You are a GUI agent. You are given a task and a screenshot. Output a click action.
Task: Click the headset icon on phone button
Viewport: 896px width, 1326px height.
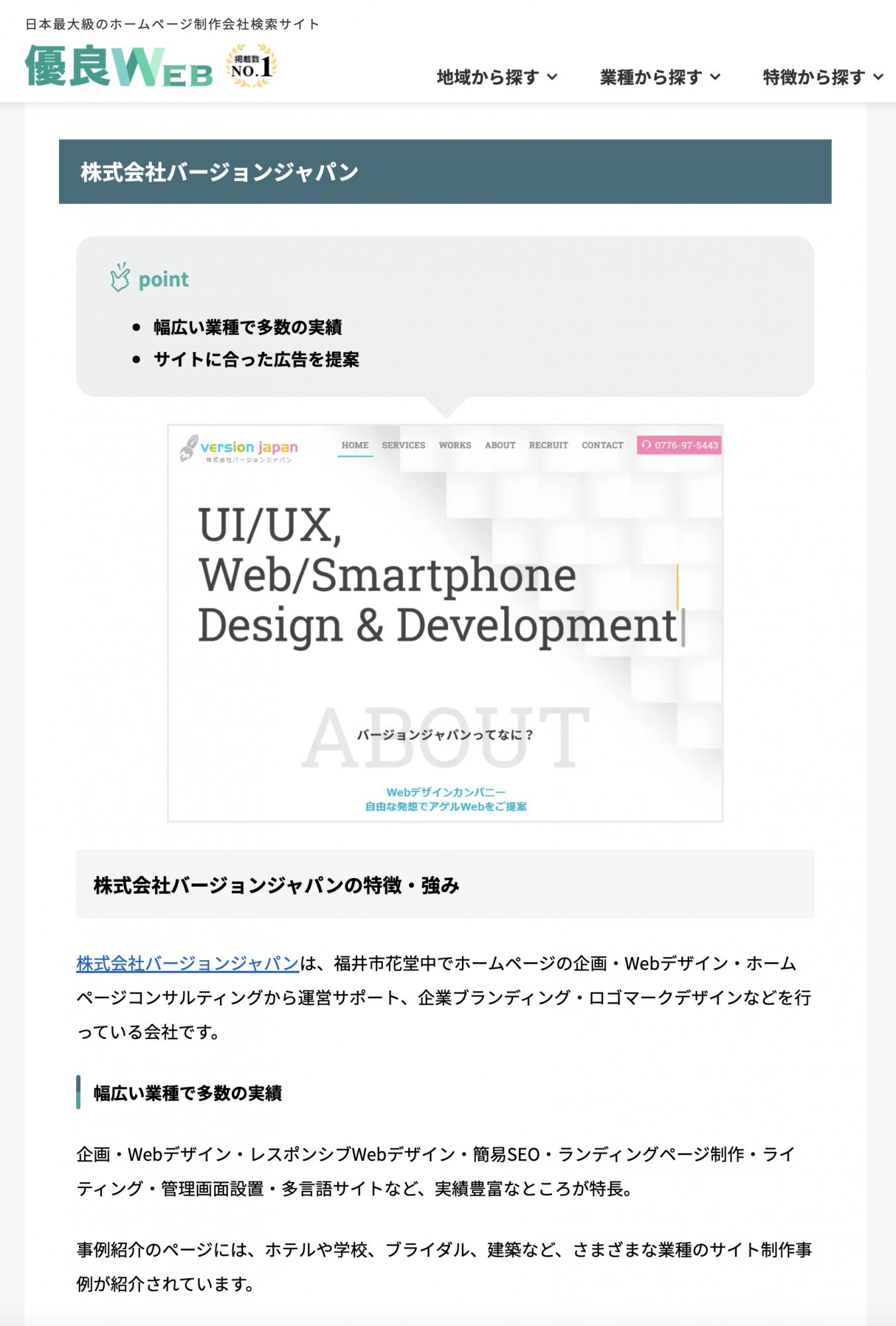(x=646, y=445)
